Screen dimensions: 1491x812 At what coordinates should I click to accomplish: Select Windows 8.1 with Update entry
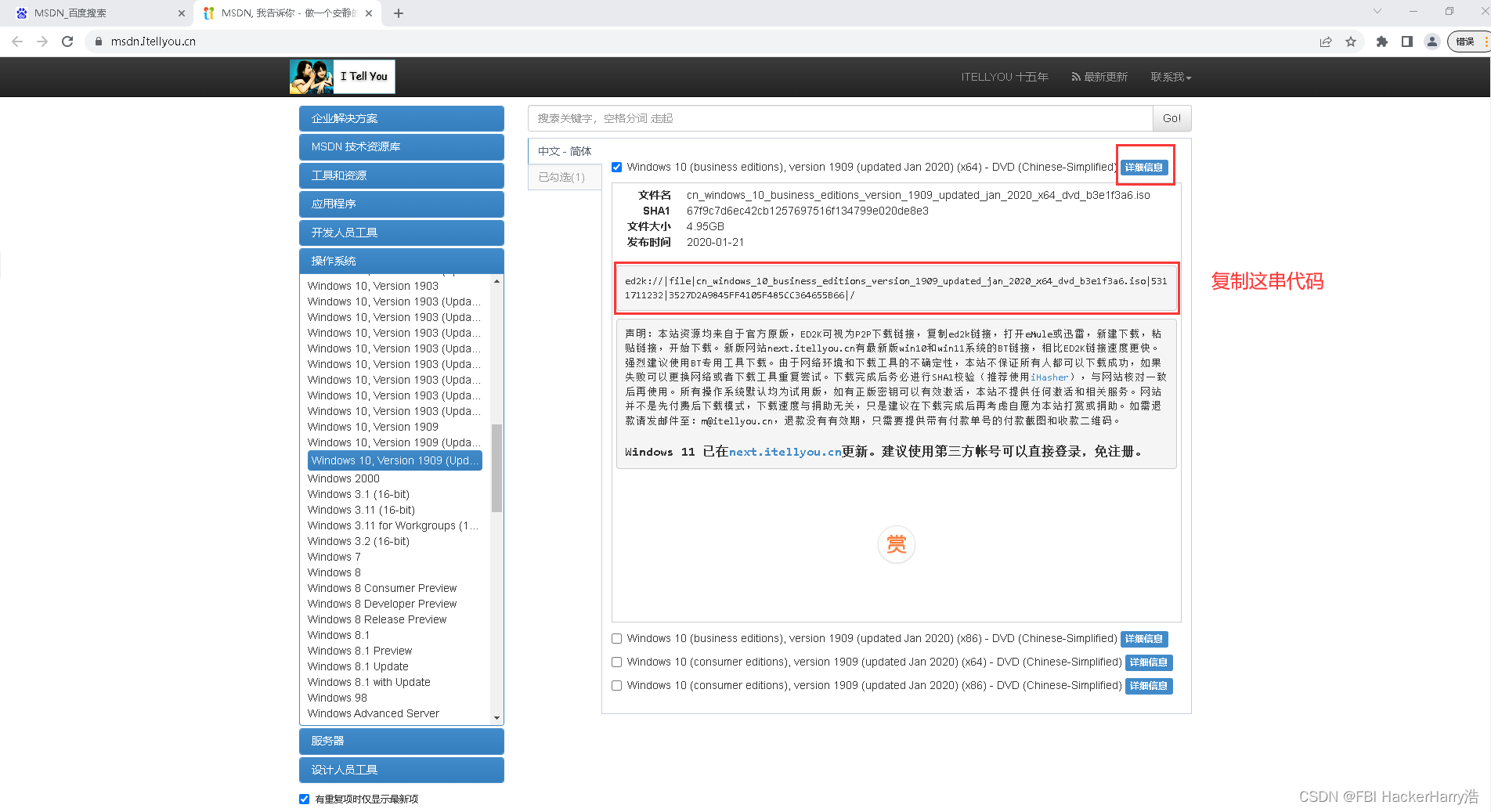369,682
